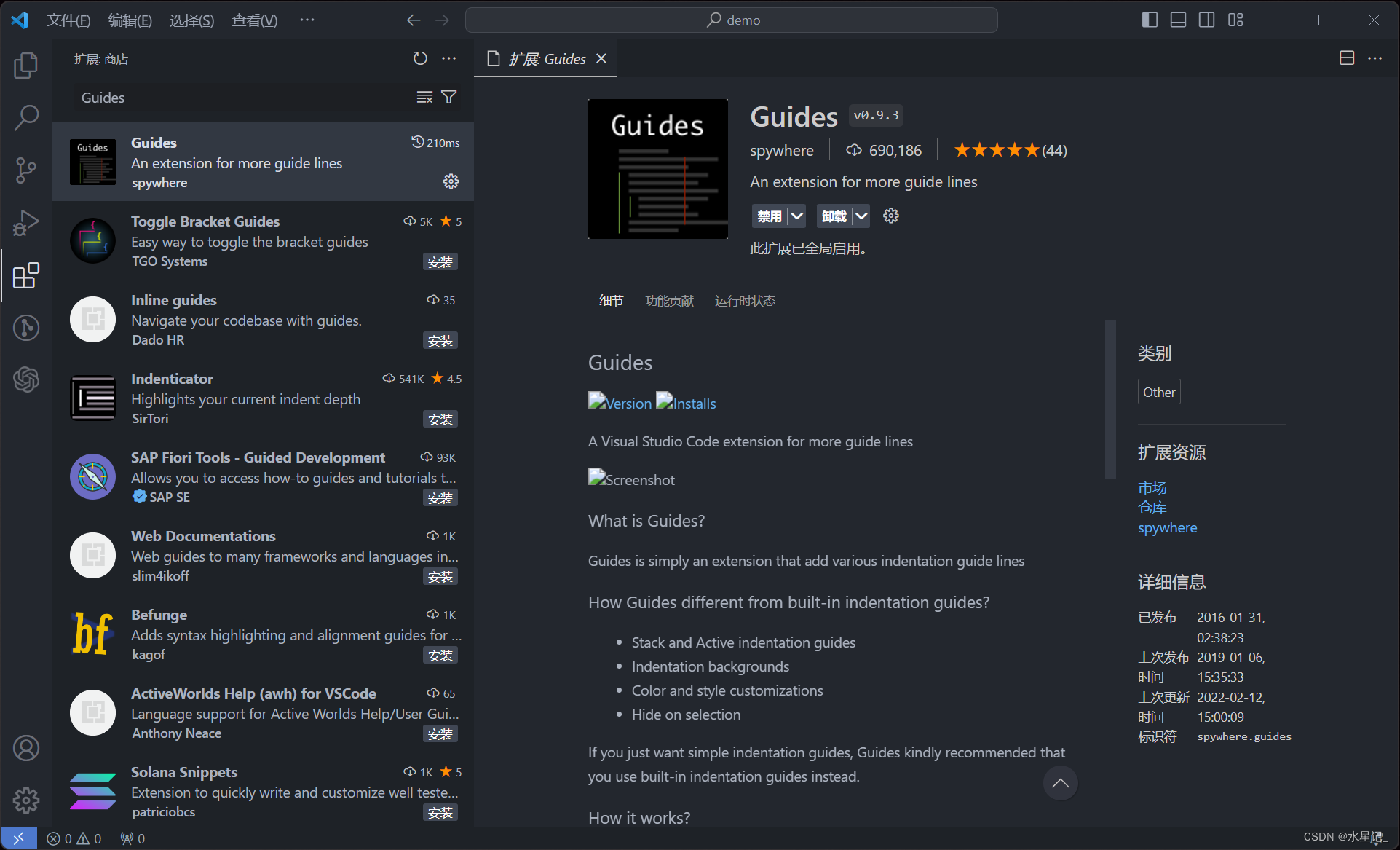
Task: Install the Indenticator extension
Action: click(440, 420)
